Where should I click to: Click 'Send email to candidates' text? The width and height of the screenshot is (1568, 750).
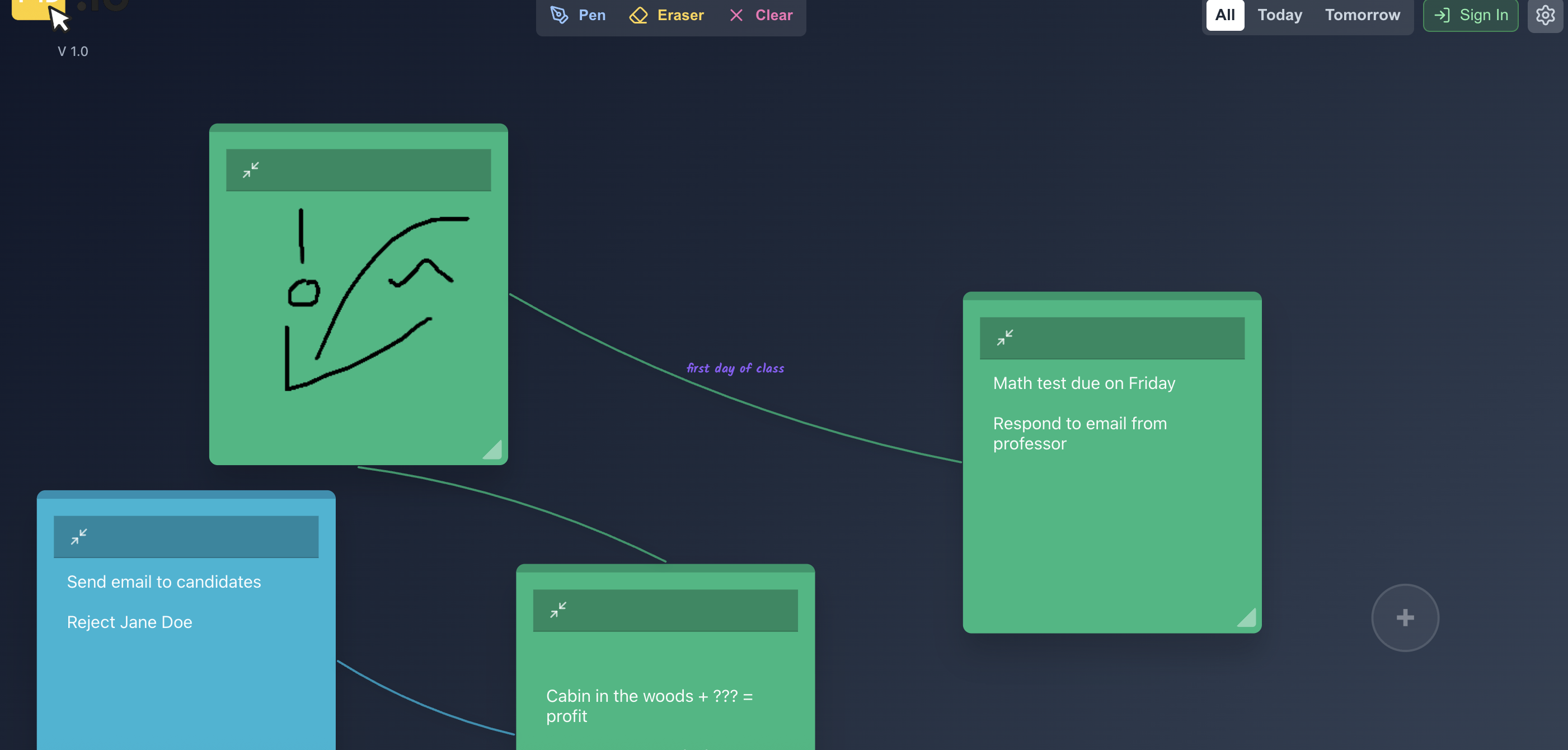(x=164, y=582)
